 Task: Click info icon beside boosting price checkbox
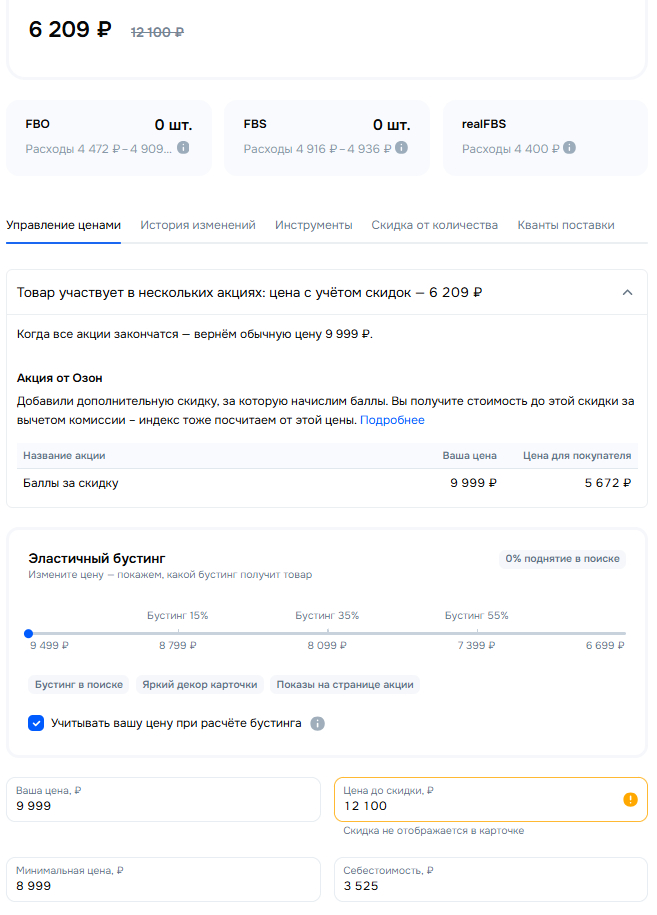point(317,724)
